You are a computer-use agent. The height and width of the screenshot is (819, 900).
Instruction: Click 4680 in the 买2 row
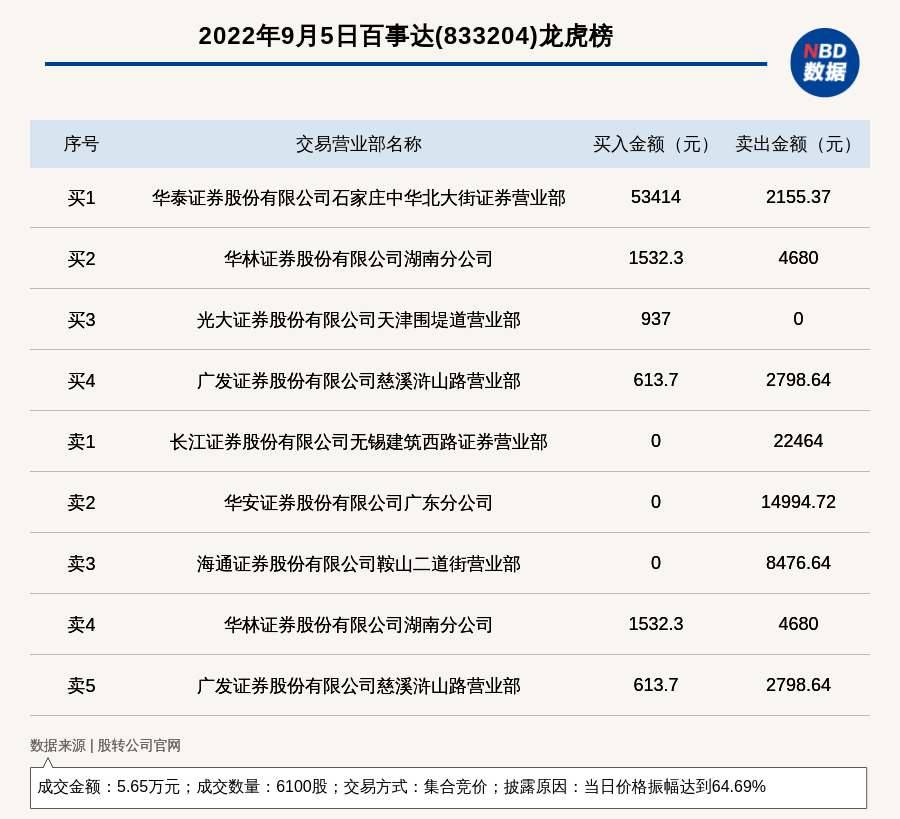798,258
